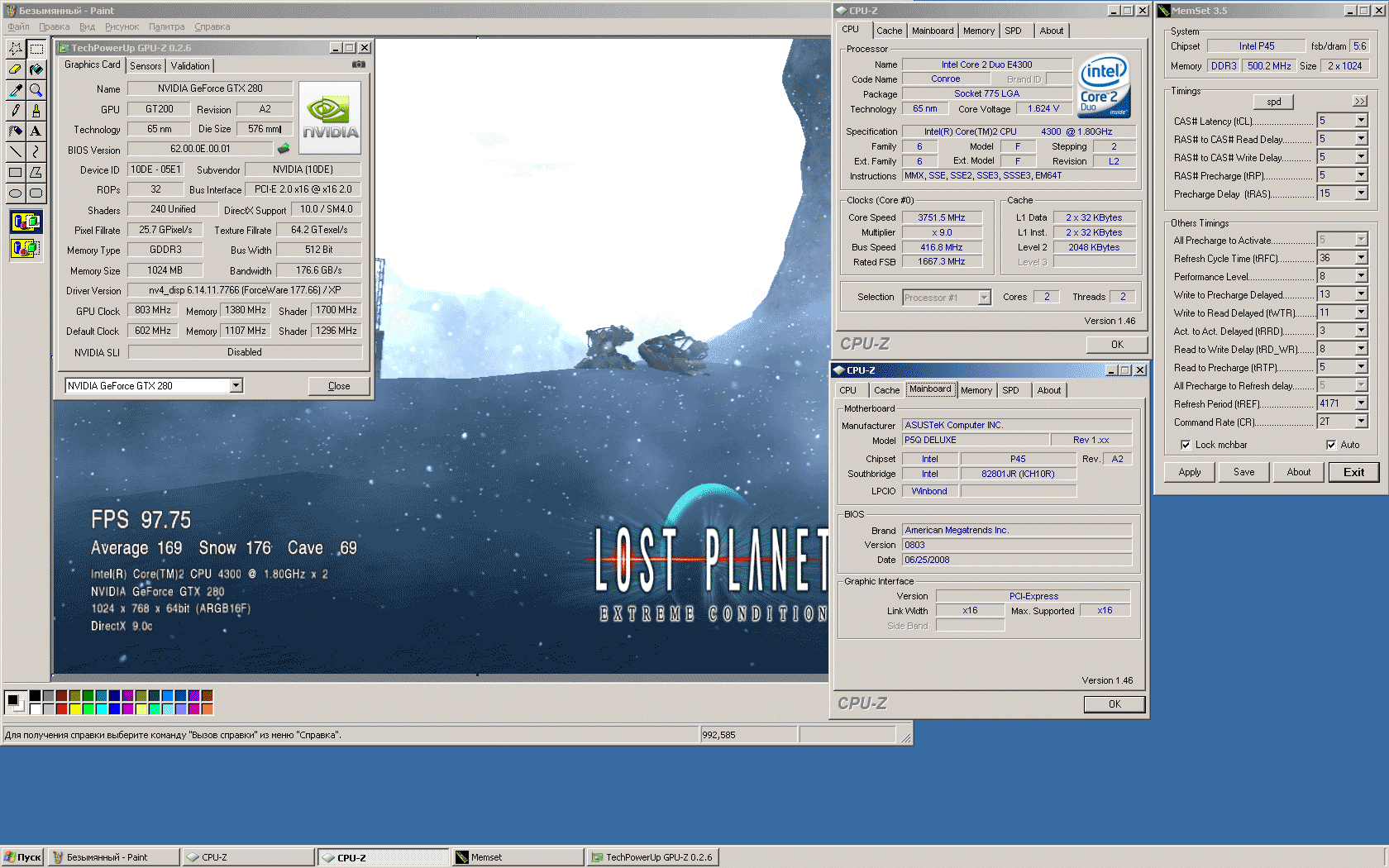
Task: Open the CAS# Latency (tCL) dropdown
Action: (1361, 121)
